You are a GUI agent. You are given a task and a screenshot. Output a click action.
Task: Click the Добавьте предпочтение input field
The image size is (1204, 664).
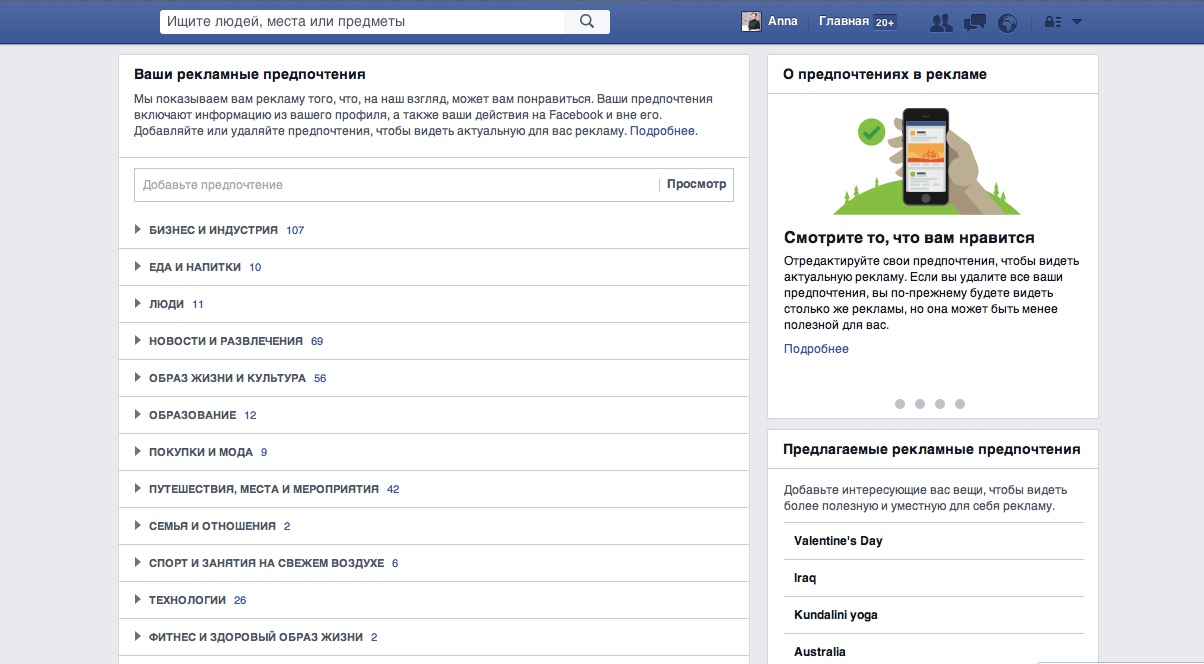[x=396, y=185]
